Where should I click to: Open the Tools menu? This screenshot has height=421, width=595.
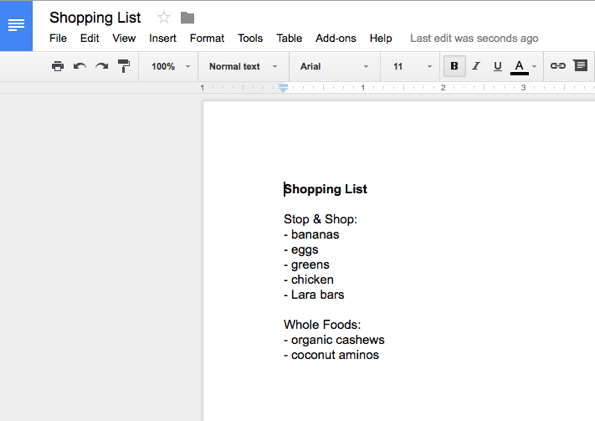coord(250,38)
